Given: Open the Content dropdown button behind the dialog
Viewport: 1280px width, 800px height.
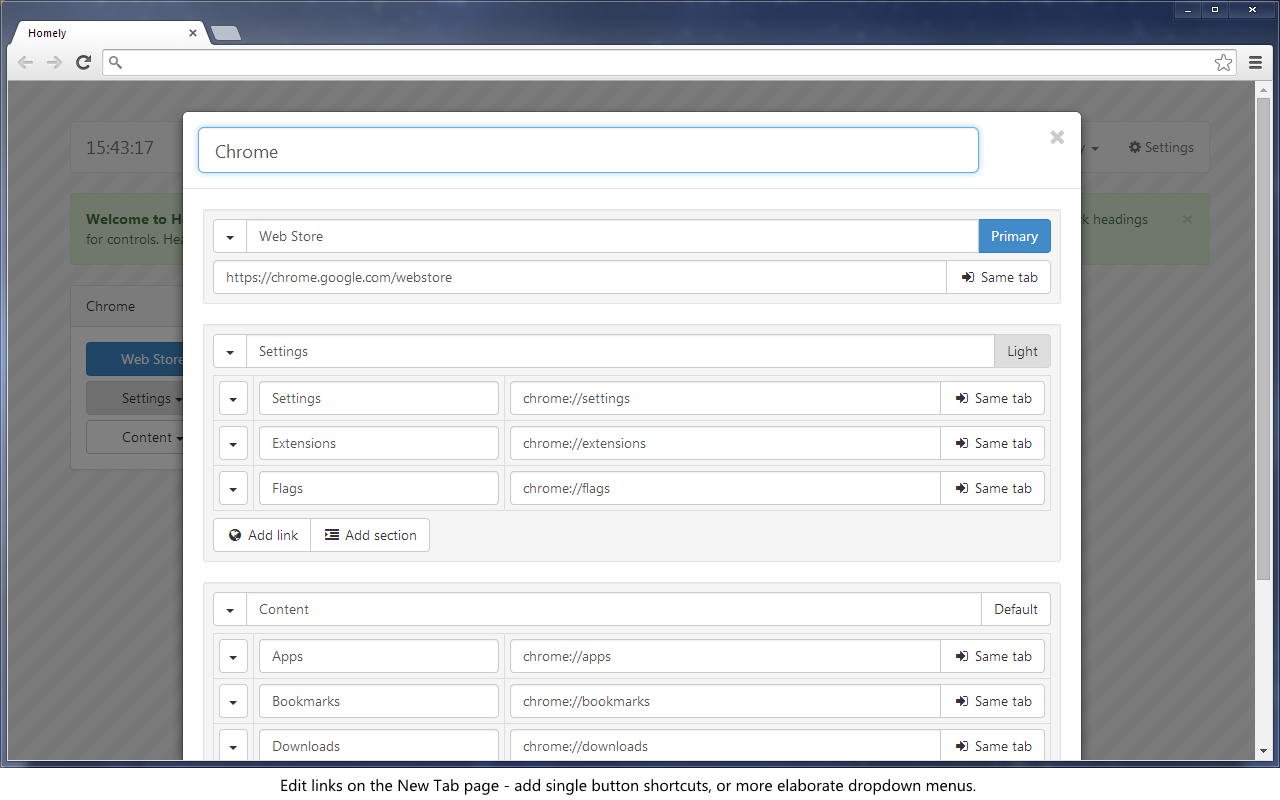Looking at the screenshot, I should (x=135, y=437).
